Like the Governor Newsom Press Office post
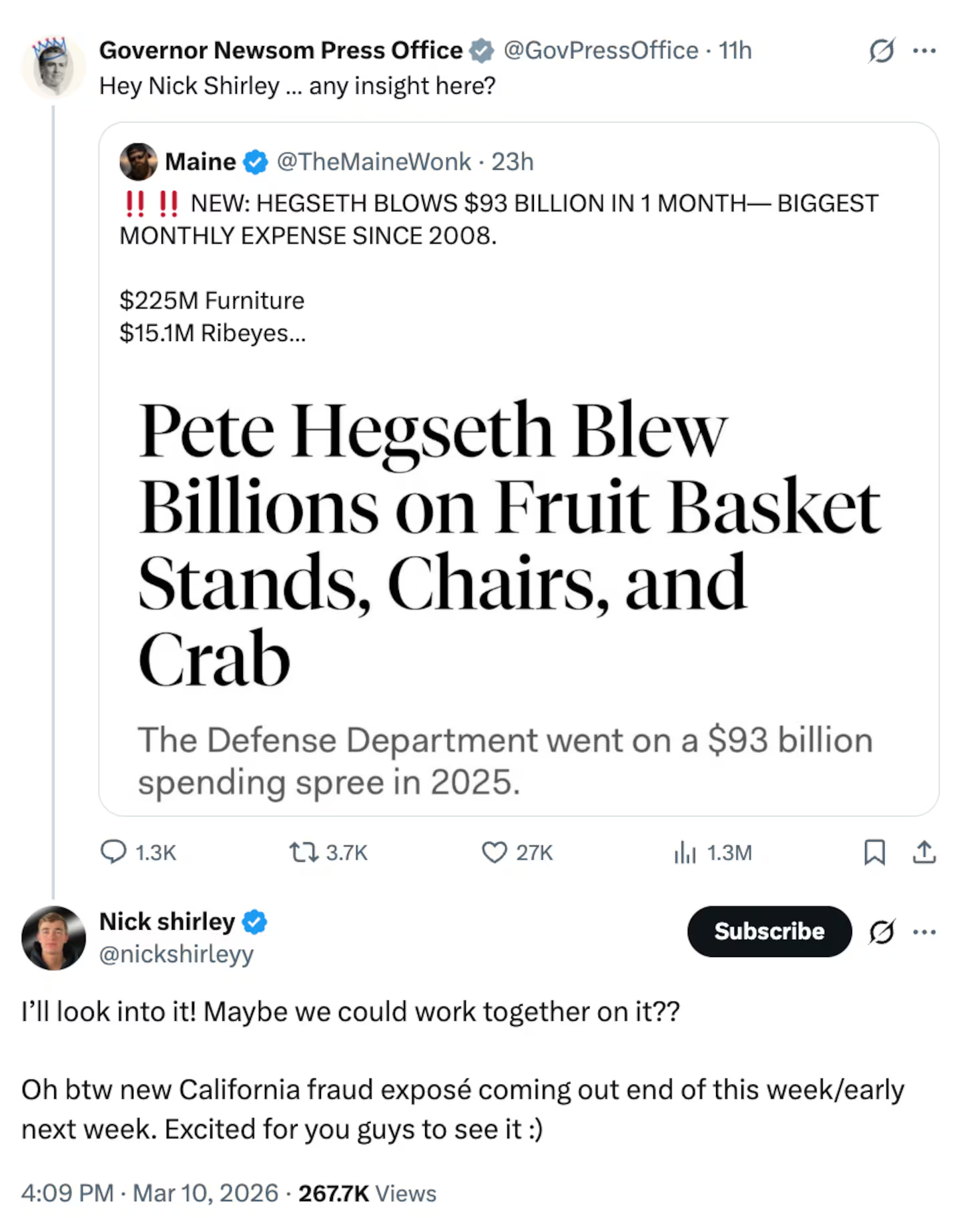The image size is (961, 1232). (x=494, y=852)
